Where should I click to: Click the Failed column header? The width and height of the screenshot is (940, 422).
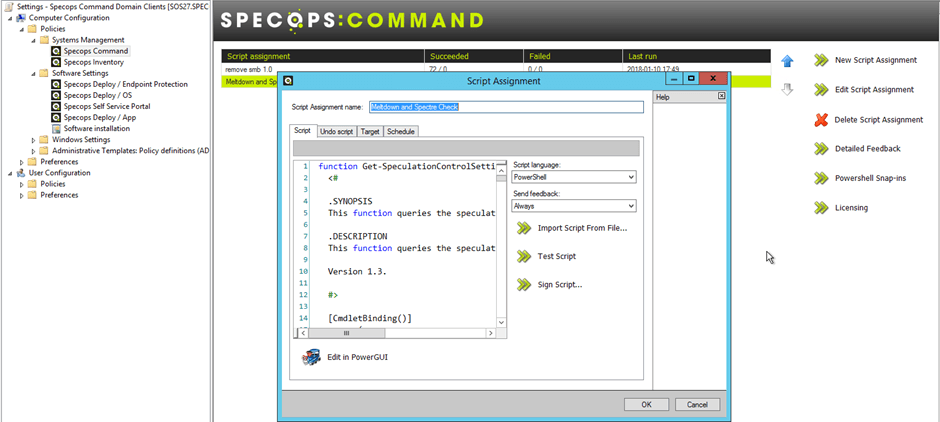click(573, 56)
